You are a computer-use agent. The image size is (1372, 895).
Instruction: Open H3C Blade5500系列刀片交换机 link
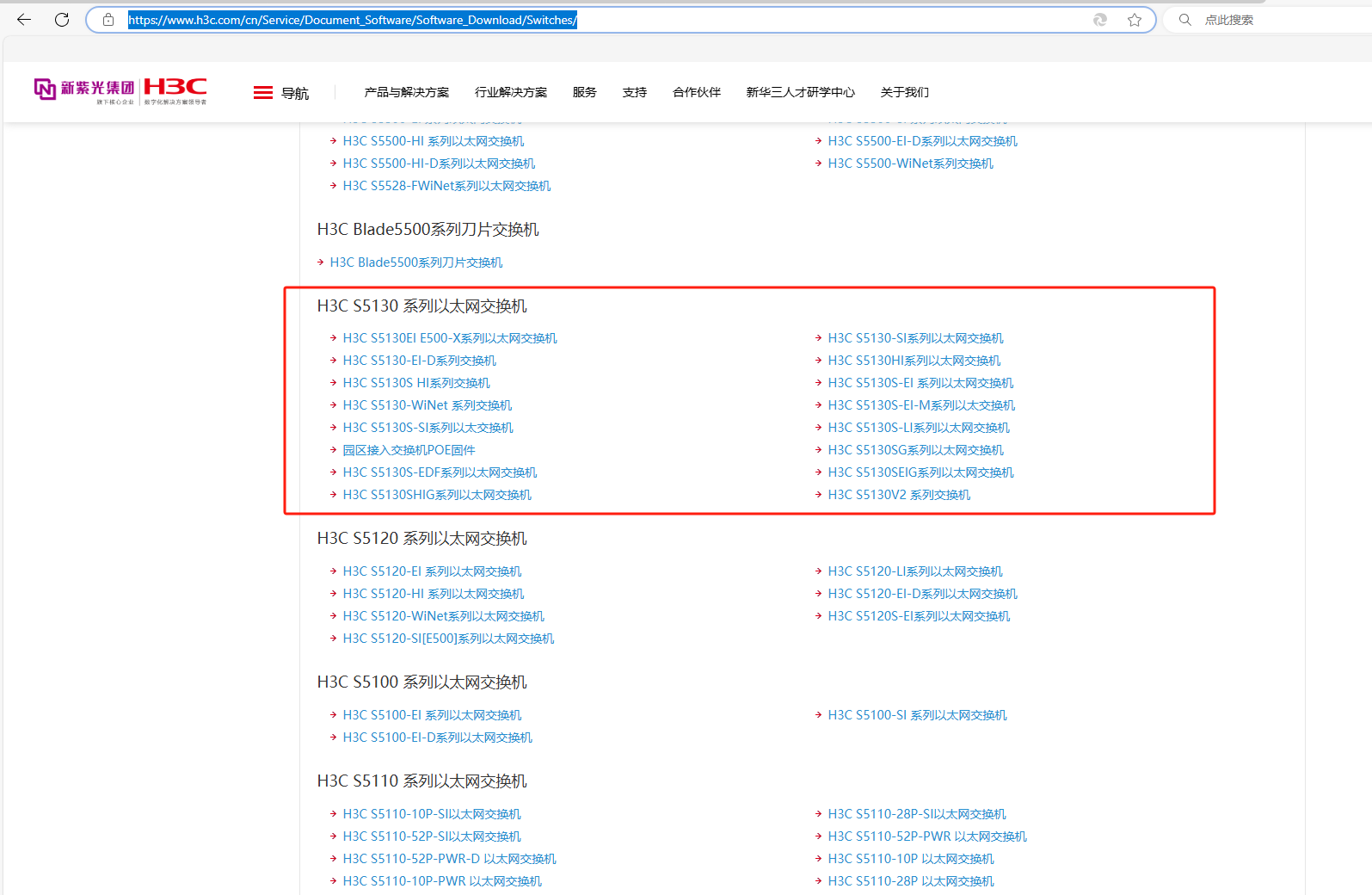pos(416,262)
